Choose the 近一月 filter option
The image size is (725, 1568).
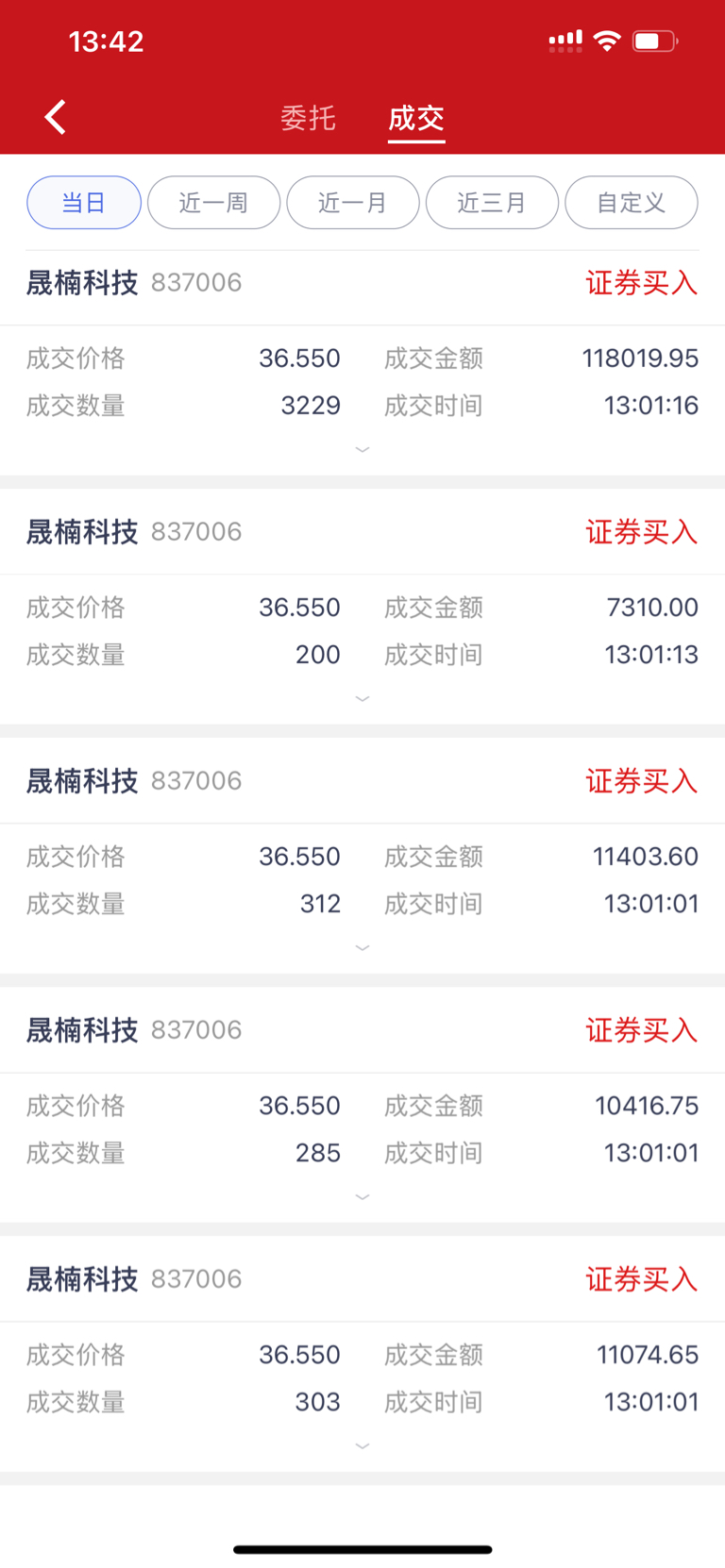[x=352, y=202]
